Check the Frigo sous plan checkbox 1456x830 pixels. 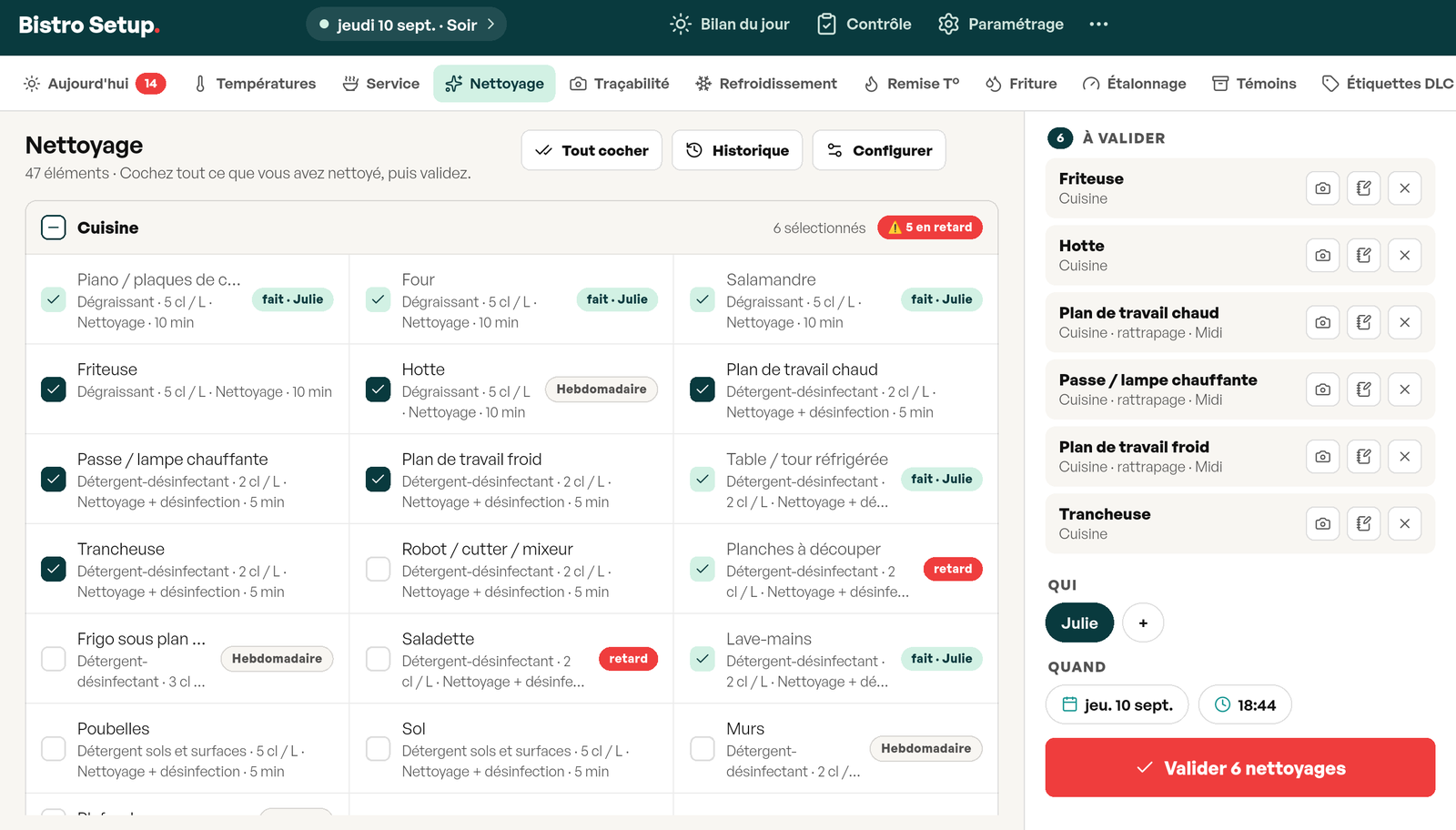(54, 659)
